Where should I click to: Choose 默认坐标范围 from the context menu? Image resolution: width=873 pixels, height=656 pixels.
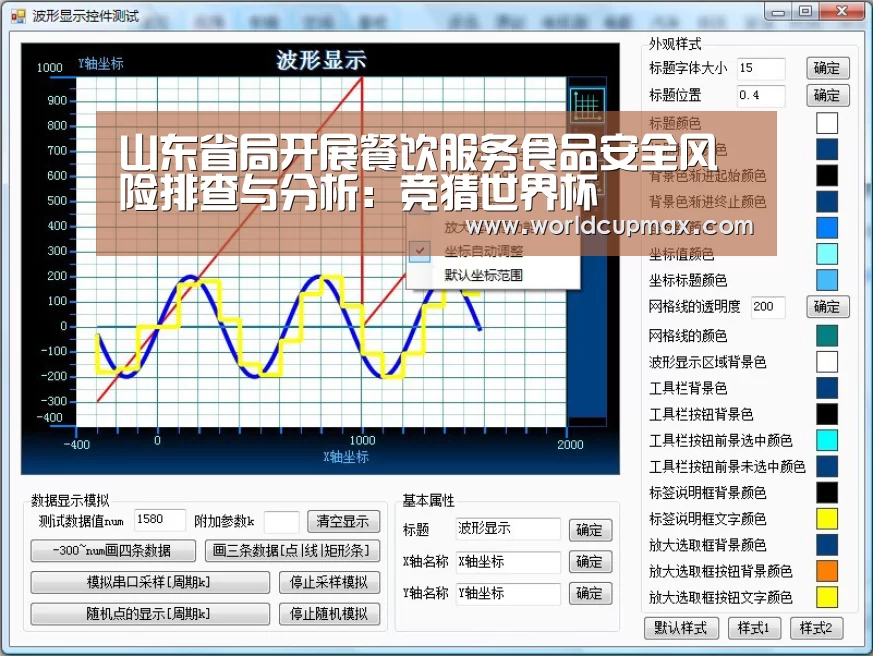coord(483,275)
